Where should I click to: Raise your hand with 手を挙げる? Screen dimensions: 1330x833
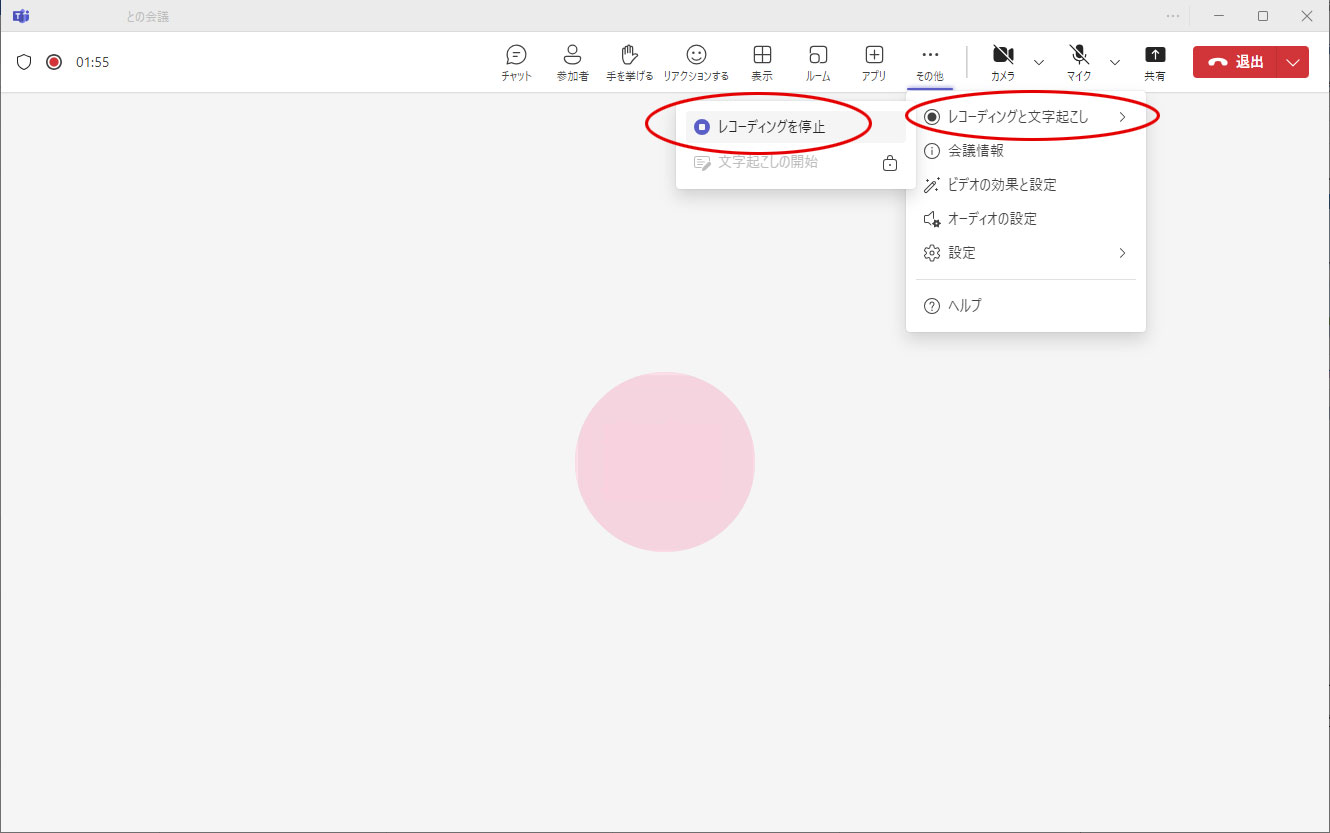tap(629, 62)
